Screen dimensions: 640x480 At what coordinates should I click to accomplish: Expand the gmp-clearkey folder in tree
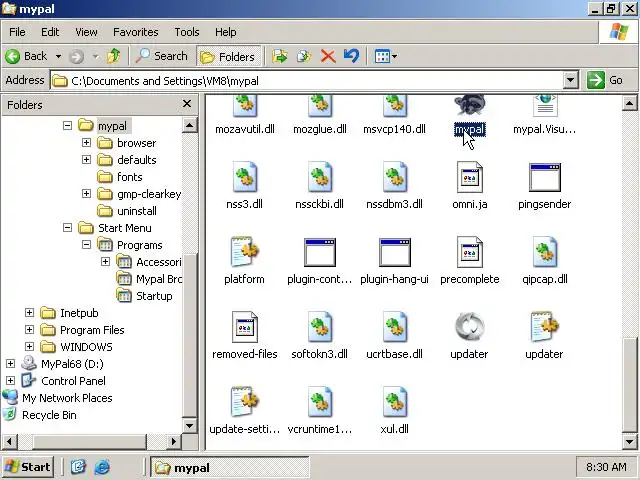(x=86, y=193)
